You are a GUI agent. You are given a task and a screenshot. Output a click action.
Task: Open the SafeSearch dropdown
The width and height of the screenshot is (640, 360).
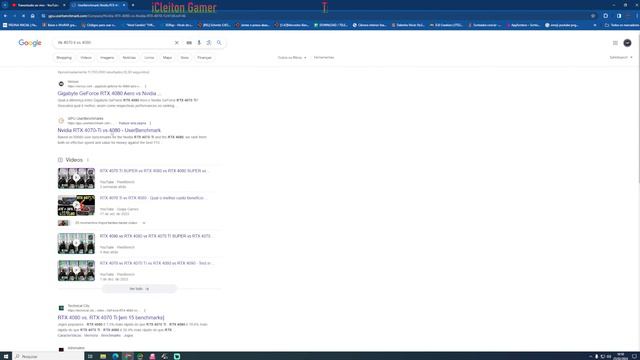(x=621, y=58)
